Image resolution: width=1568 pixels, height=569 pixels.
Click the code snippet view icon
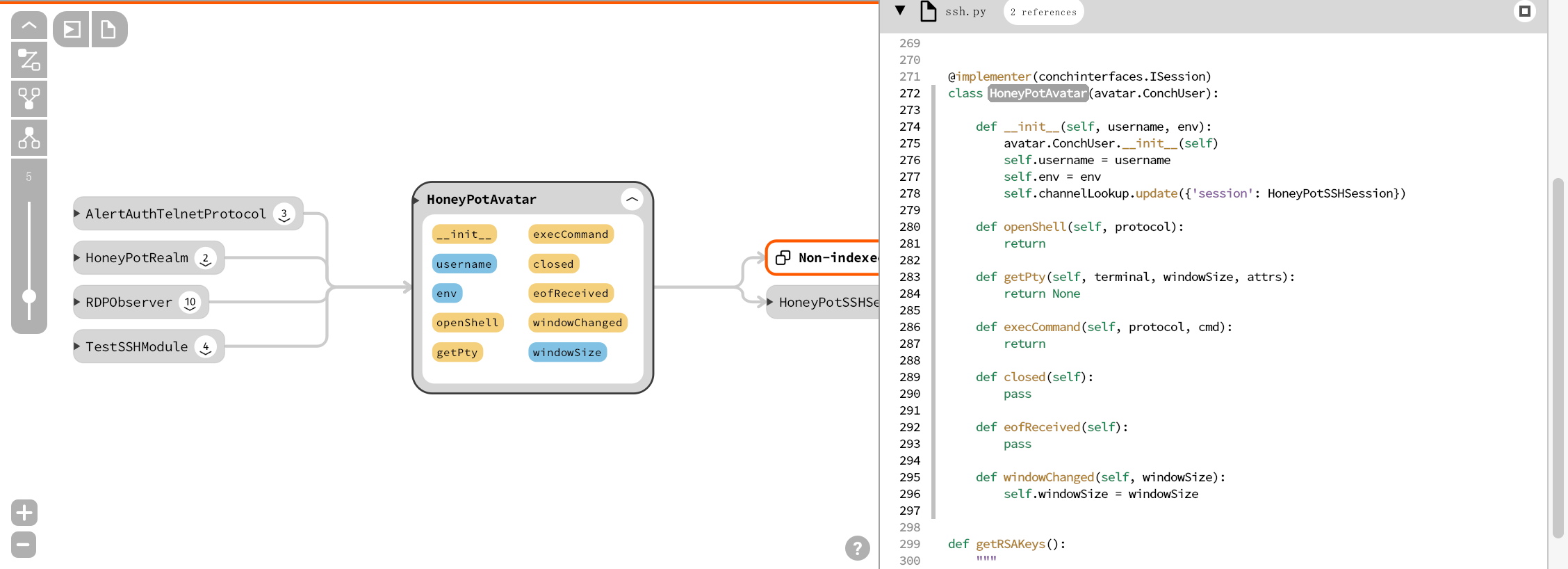pos(72,29)
